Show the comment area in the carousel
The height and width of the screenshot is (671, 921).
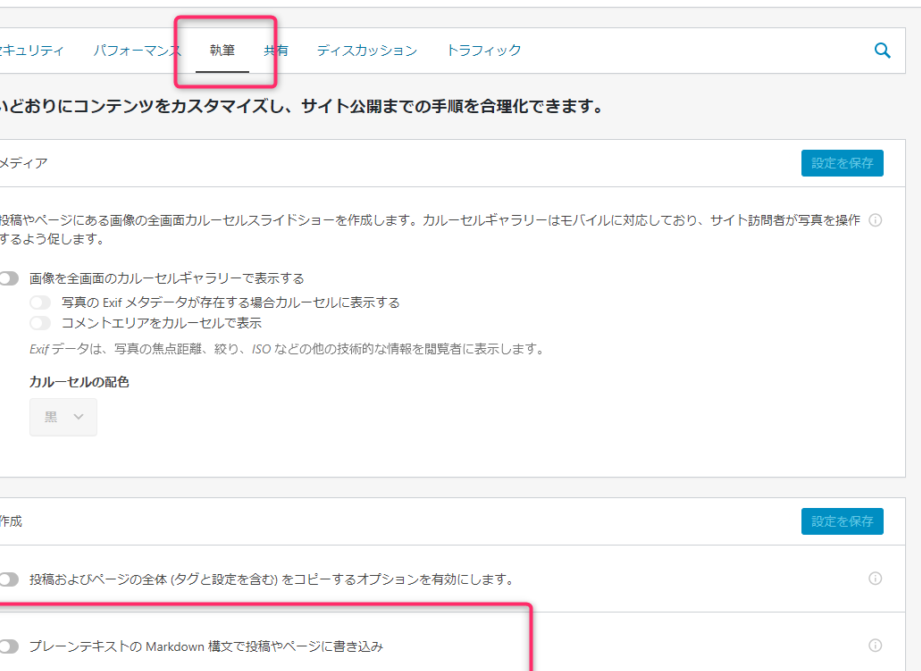coord(40,322)
